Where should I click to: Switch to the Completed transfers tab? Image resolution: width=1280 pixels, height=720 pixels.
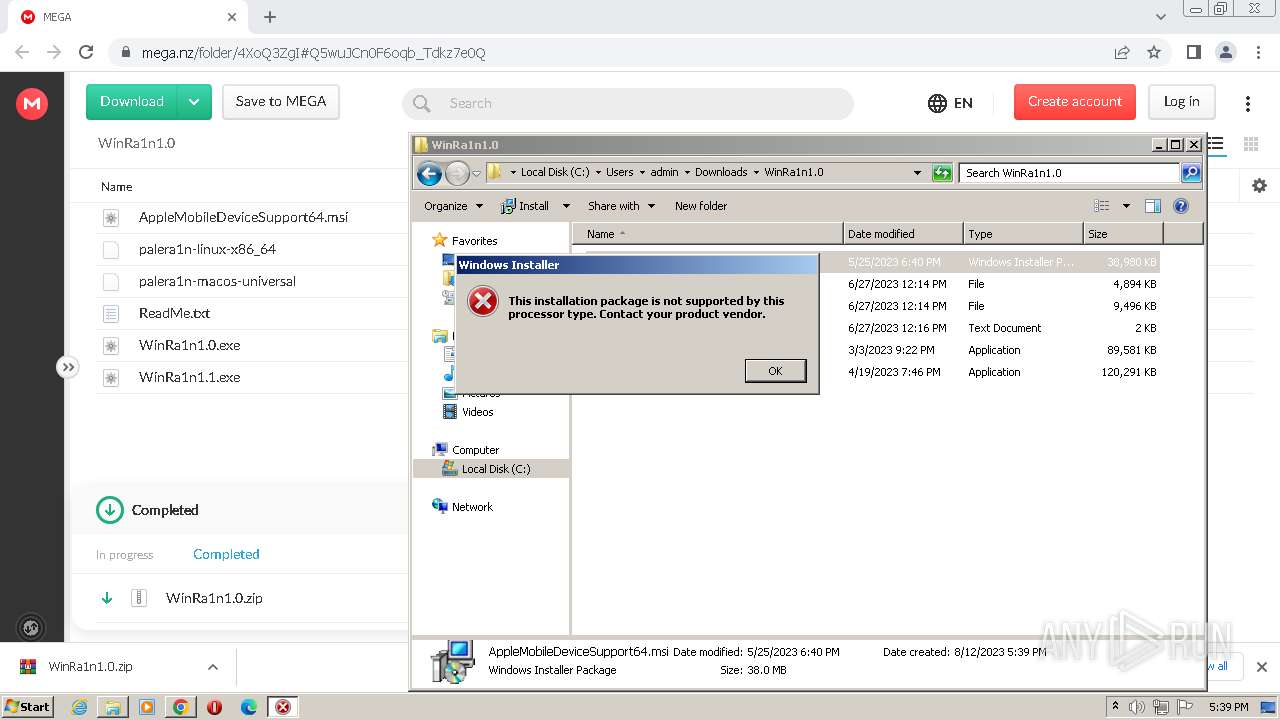pyautogui.click(x=226, y=554)
